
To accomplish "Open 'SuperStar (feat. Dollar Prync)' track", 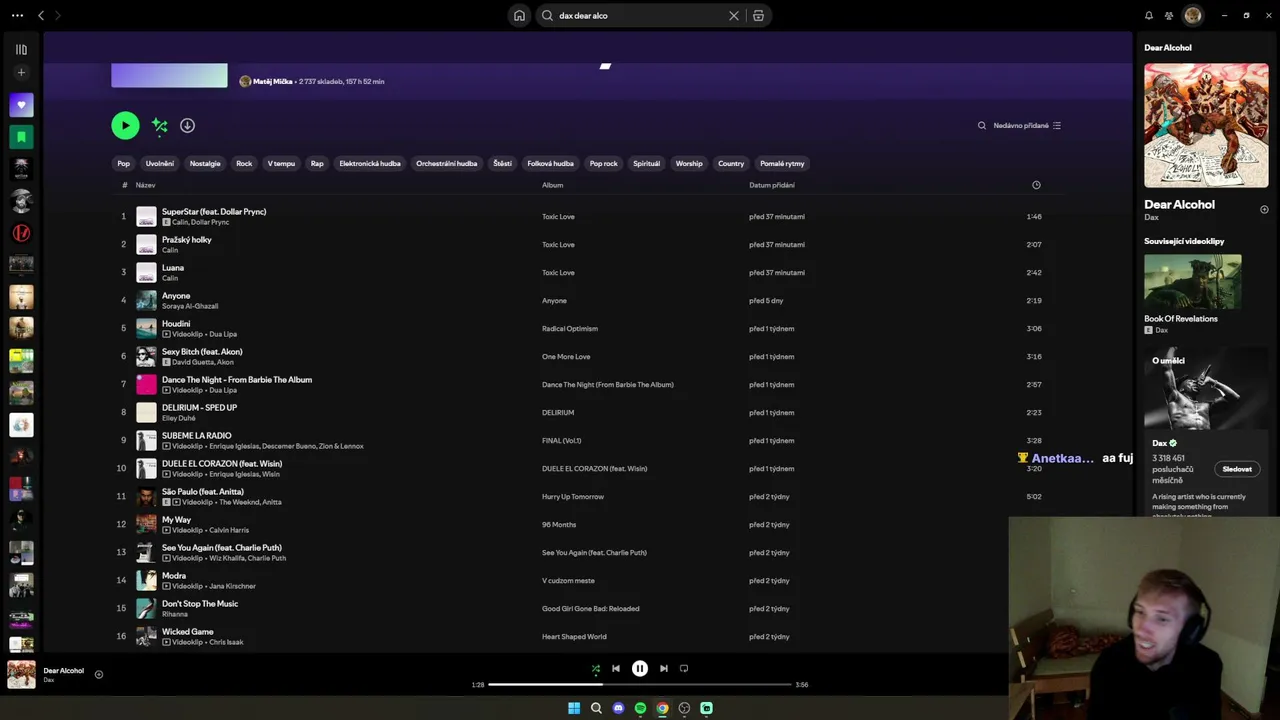I will coord(214,212).
